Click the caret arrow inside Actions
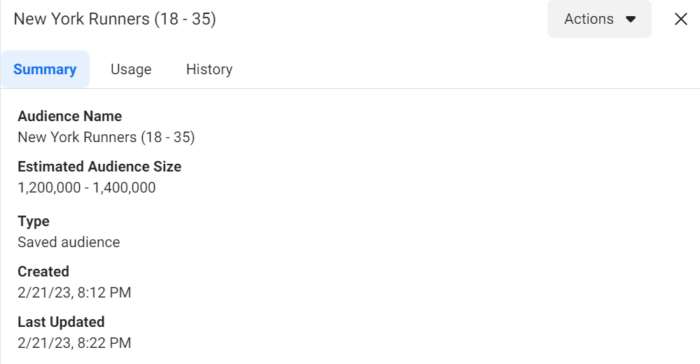Screen dimensions: 700x364 coord(630,19)
